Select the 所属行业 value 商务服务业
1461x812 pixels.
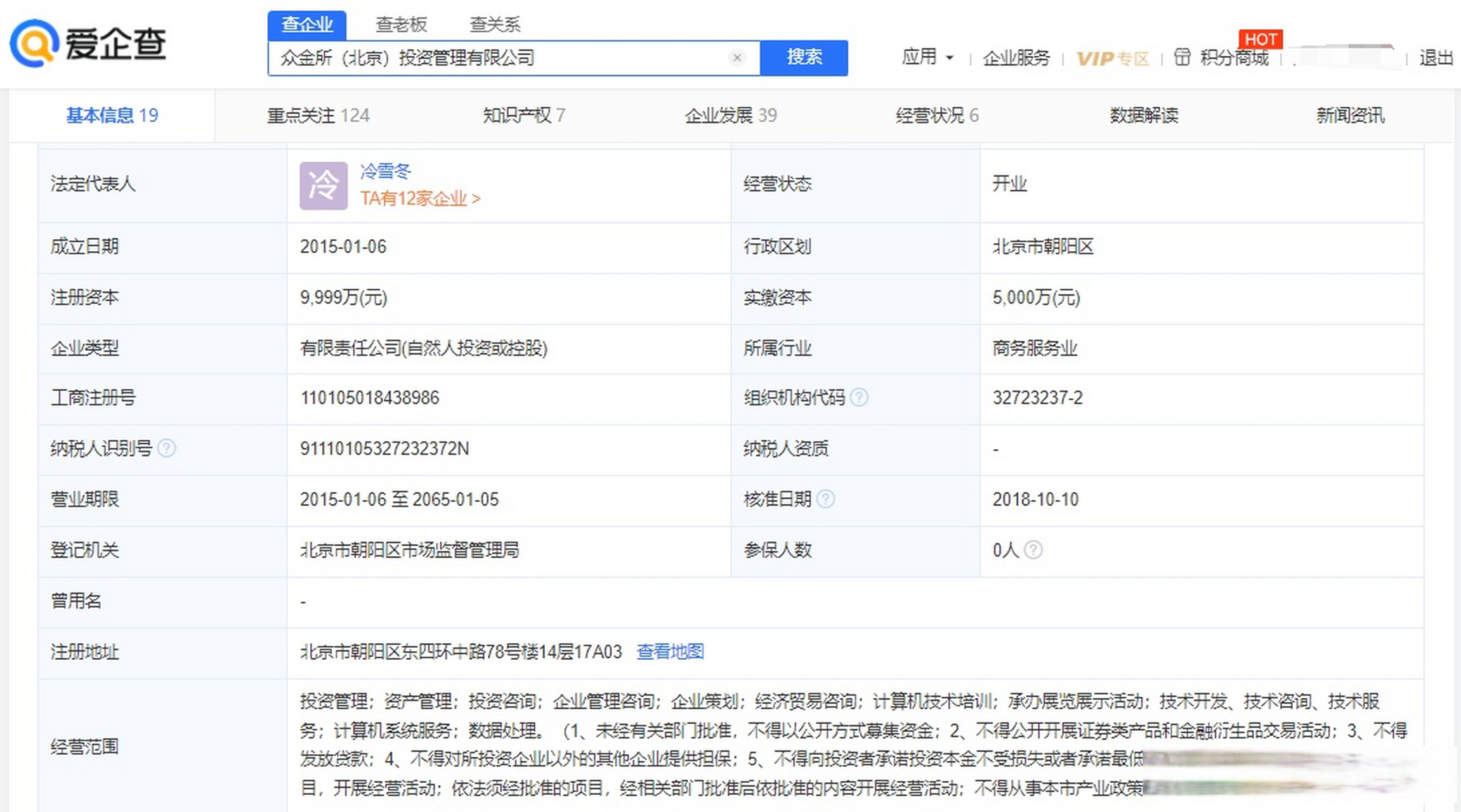pos(1035,348)
